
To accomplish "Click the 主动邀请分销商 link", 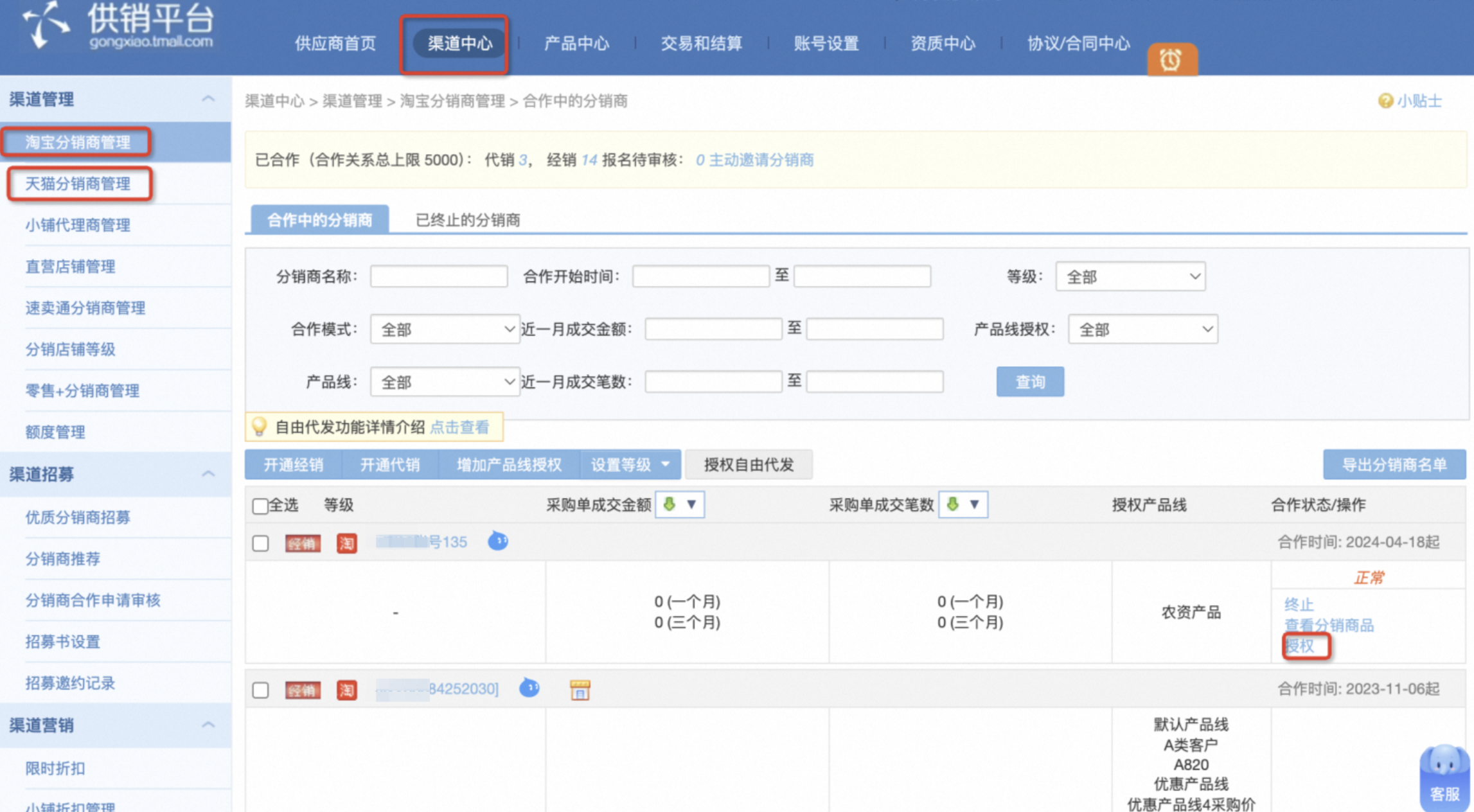I will pyautogui.click(x=761, y=160).
